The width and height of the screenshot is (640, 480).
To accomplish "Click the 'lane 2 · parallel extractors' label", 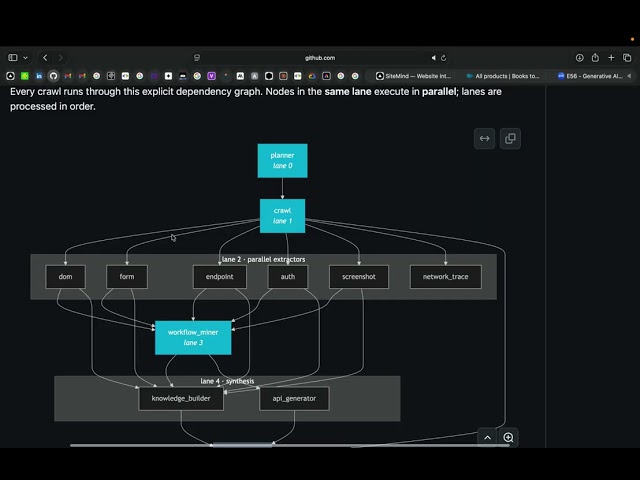I will coord(264,259).
